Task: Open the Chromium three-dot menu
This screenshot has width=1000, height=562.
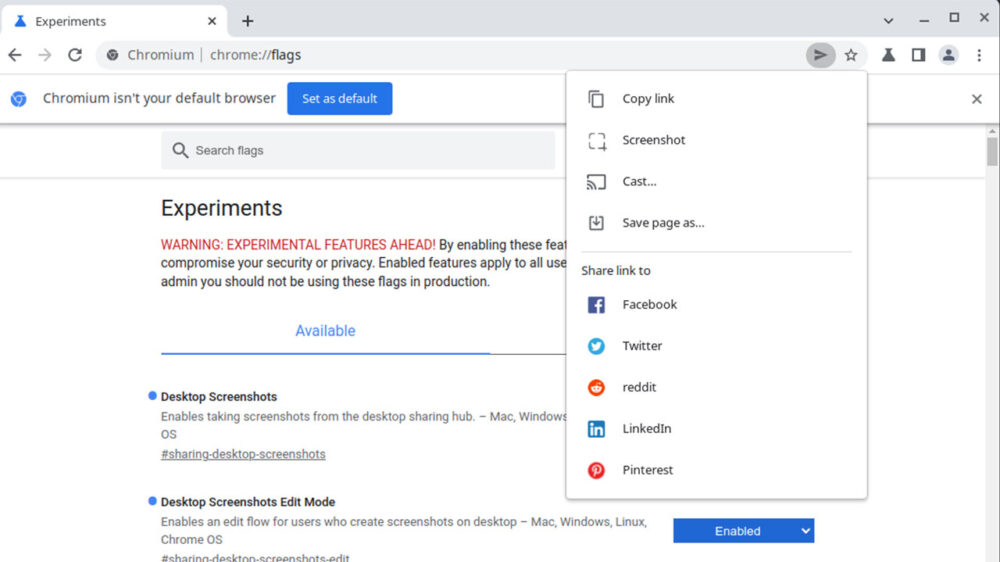Action: [x=979, y=55]
